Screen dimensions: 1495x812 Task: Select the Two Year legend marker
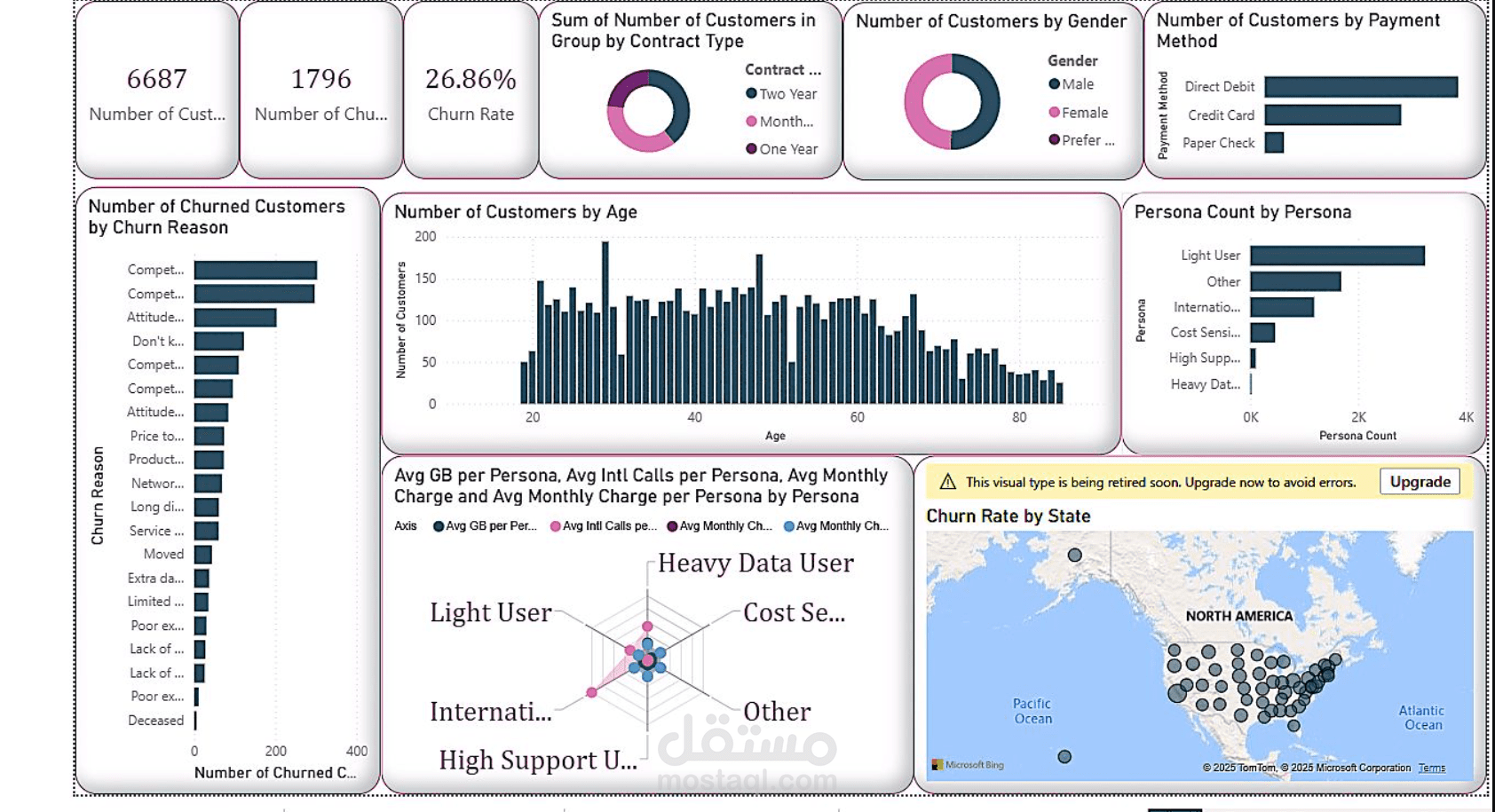click(x=751, y=93)
